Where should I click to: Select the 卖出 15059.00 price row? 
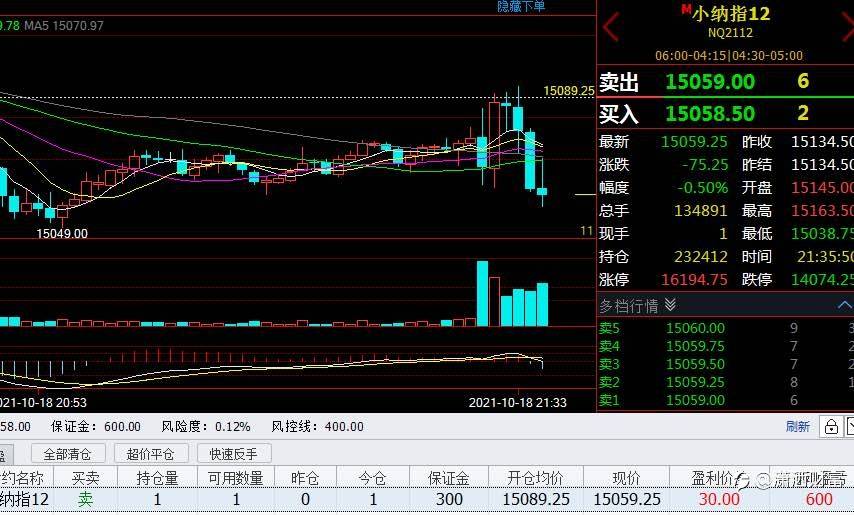pos(724,82)
